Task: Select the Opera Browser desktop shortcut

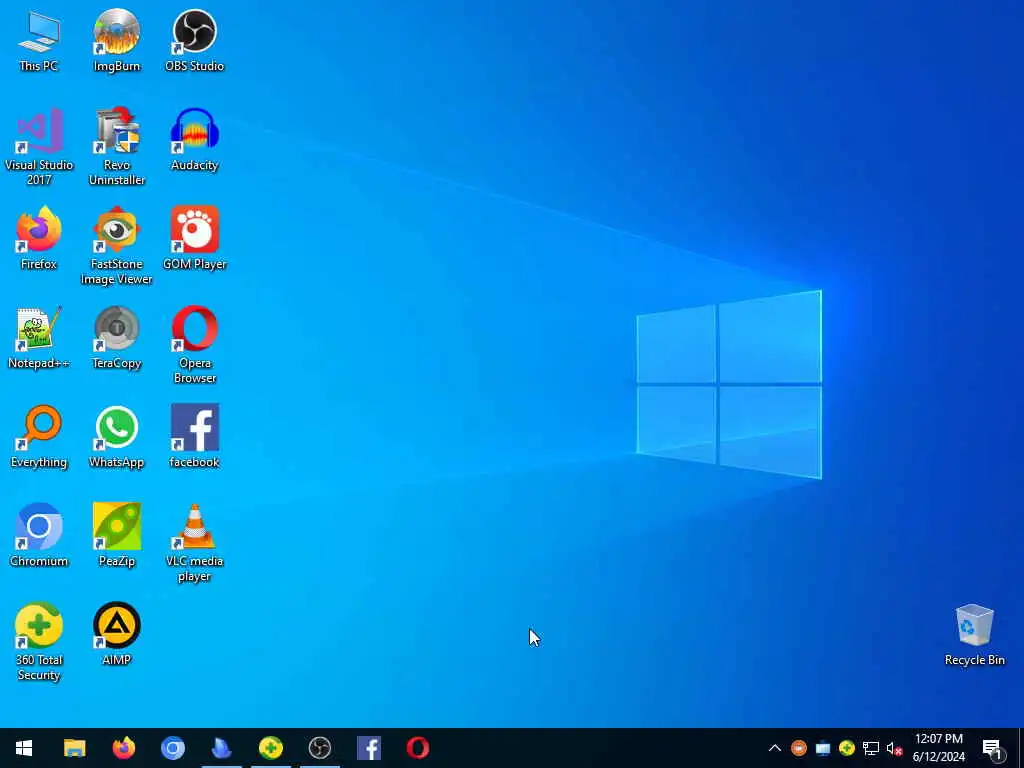Action: pyautogui.click(x=194, y=345)
